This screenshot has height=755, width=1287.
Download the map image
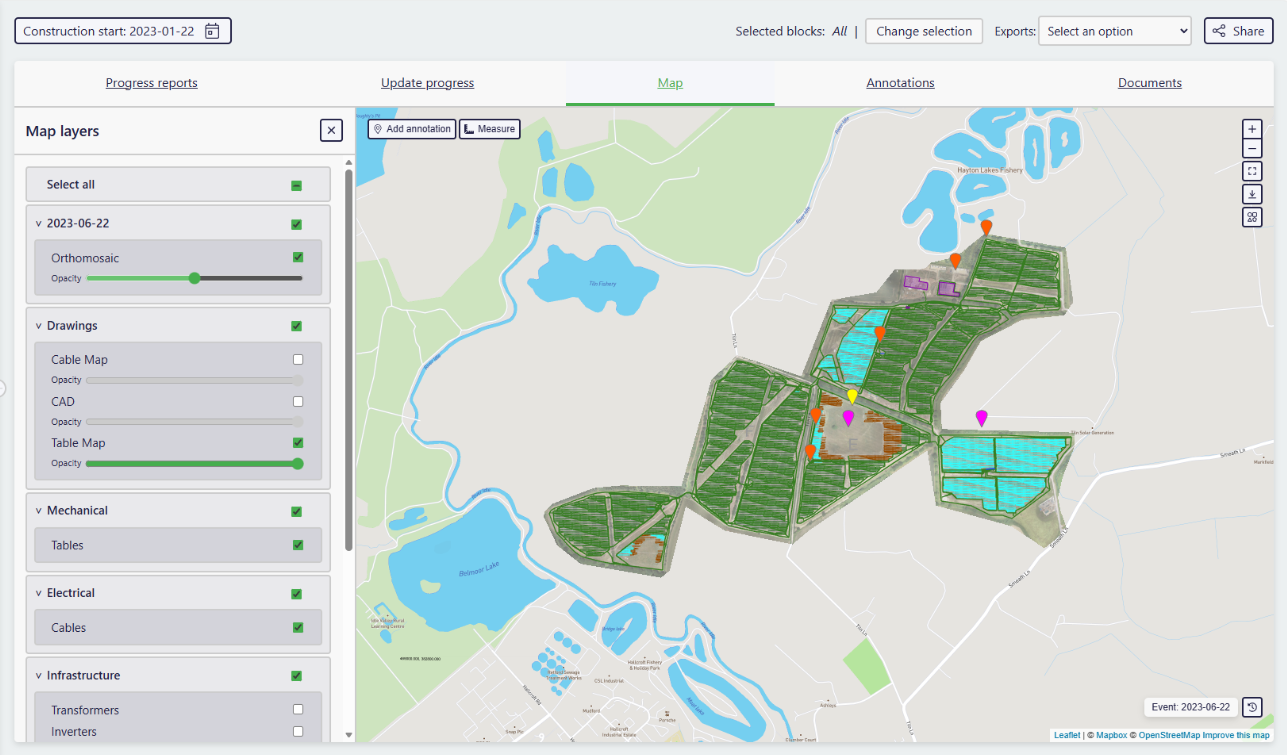(x=1252, y=194)
